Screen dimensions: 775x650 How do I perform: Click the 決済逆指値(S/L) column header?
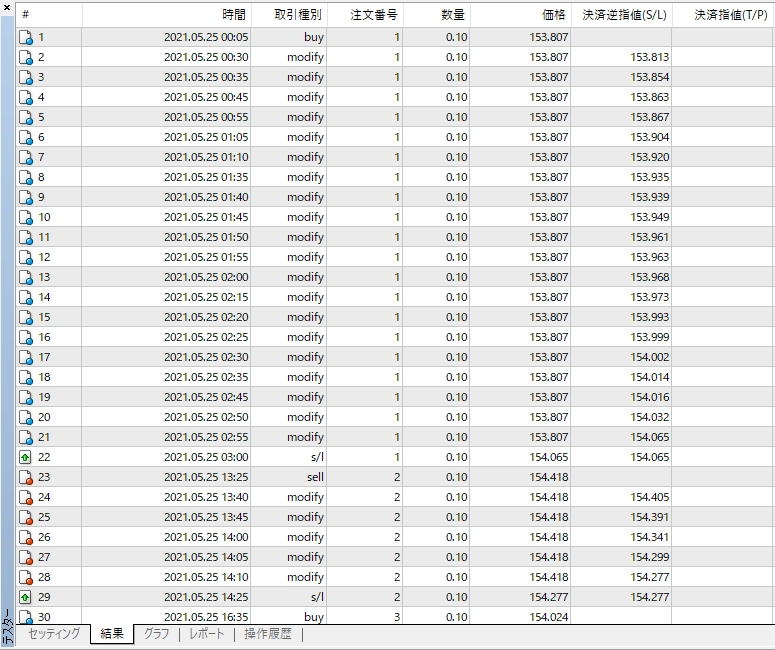(x=621, y=15)
